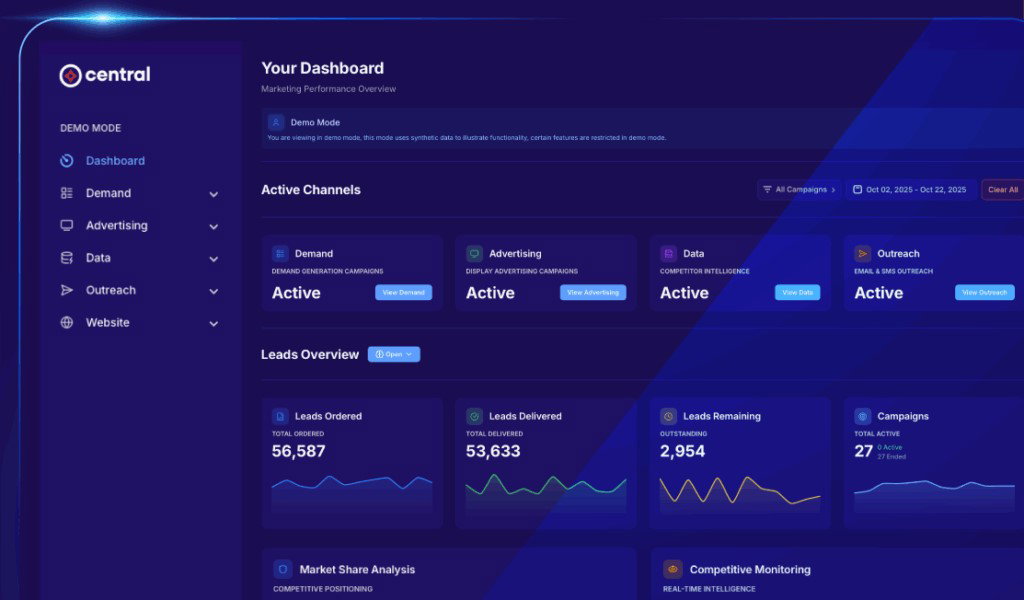Click the Central logo
The width and height of the screenshot is (1024, 600).
[103, 75]
